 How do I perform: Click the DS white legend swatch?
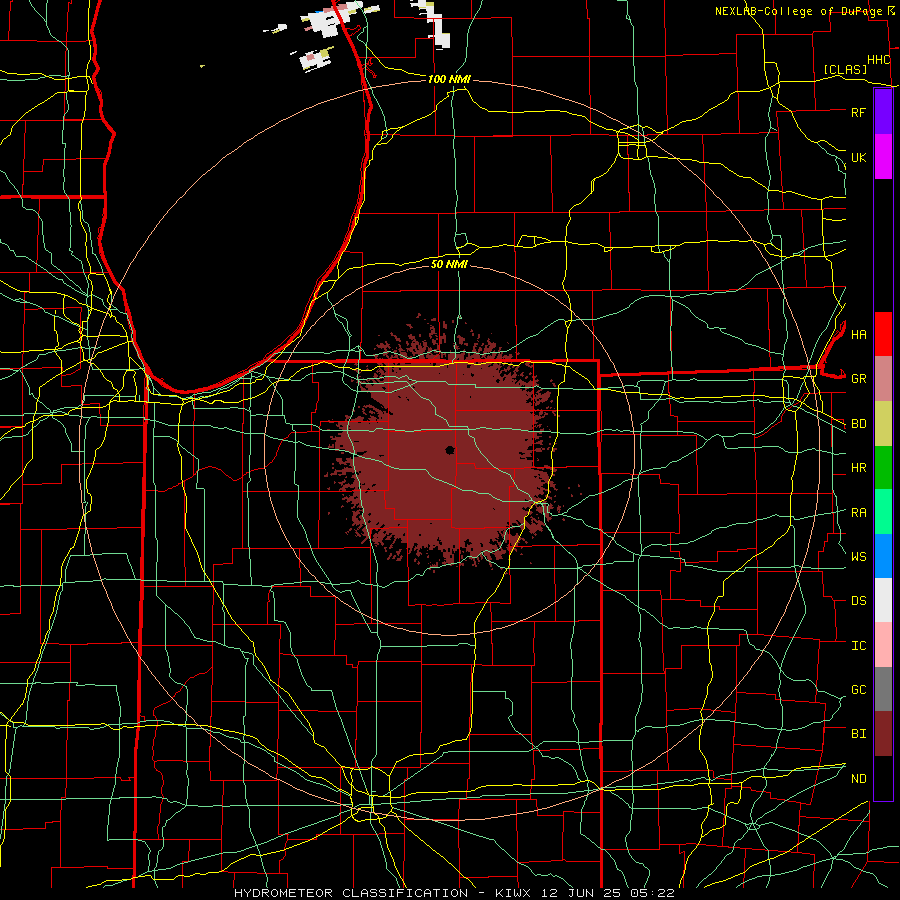(883, 600)
